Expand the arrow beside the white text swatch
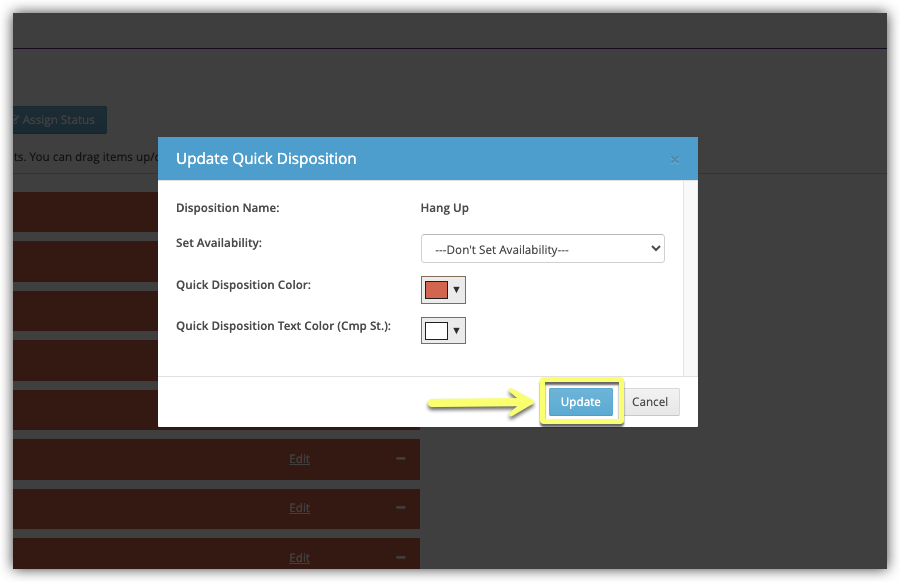 pos(457,331)
